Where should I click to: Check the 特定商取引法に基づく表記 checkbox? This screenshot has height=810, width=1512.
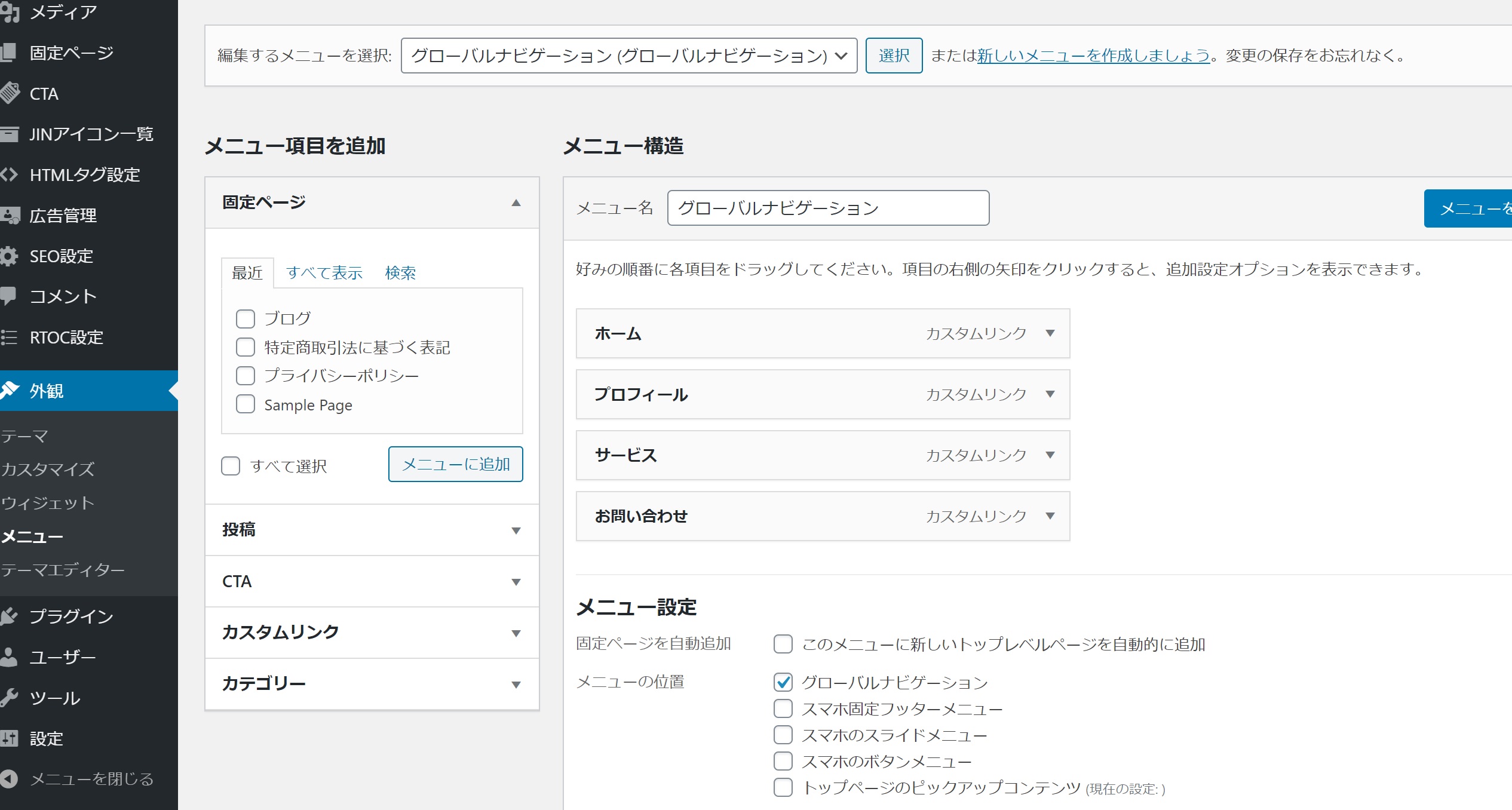point(246,347)
